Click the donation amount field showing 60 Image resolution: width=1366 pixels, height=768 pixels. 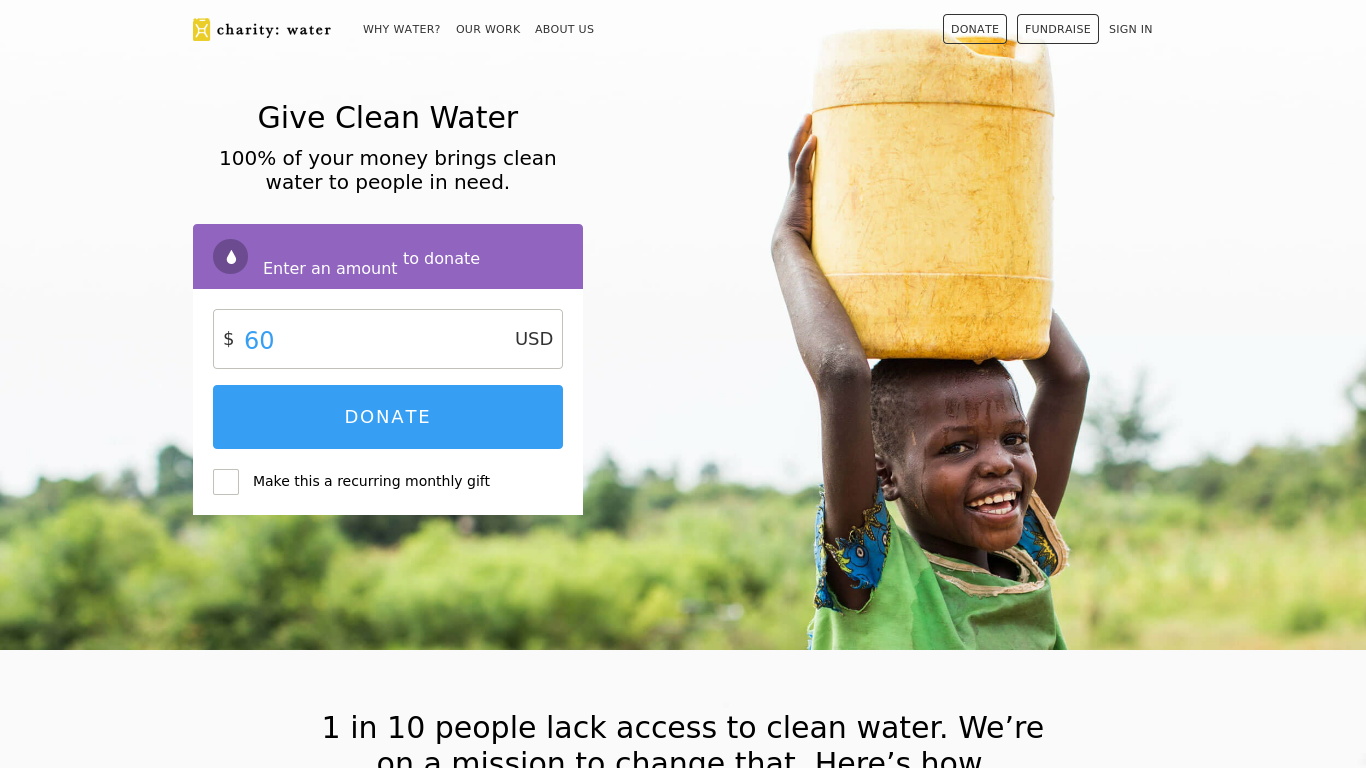(x=388, y=339)
